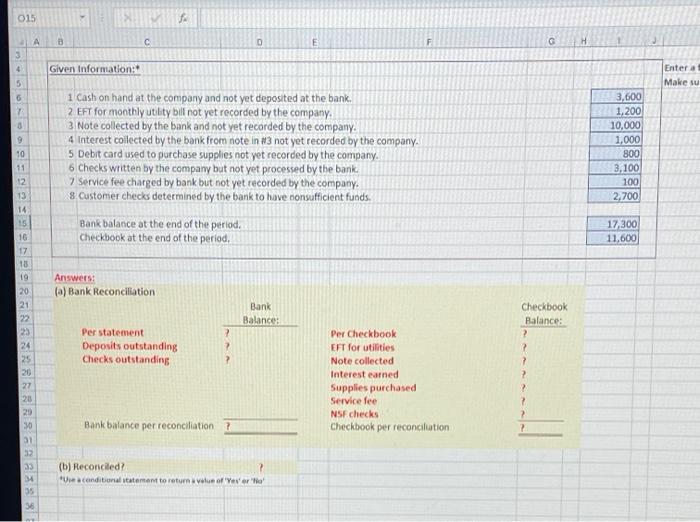
Task: Select service fee value cell 100
Action: 614,182
